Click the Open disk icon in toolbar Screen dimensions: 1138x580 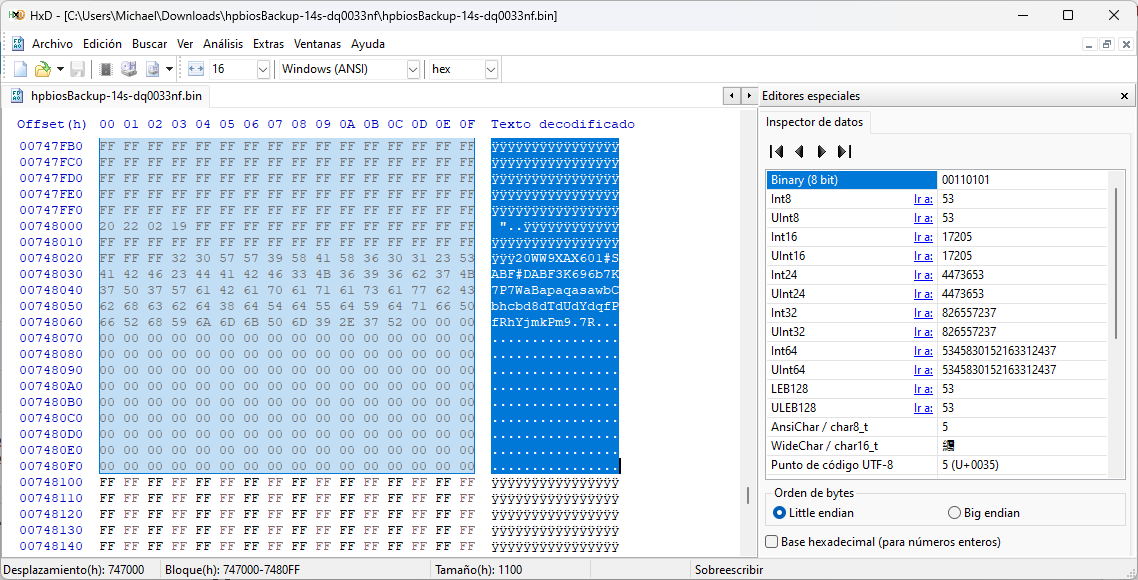[x=128, y=69]
